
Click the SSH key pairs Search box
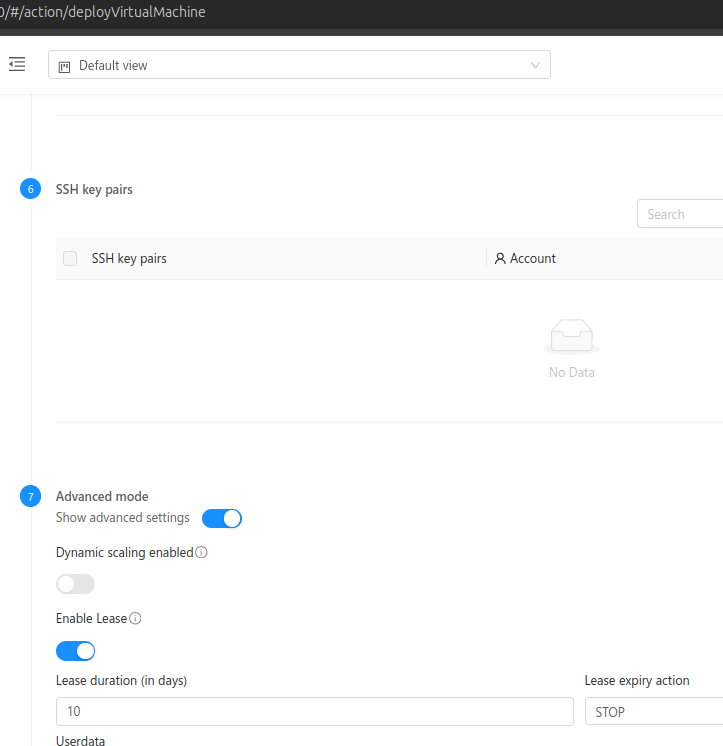tap(680, 214)
